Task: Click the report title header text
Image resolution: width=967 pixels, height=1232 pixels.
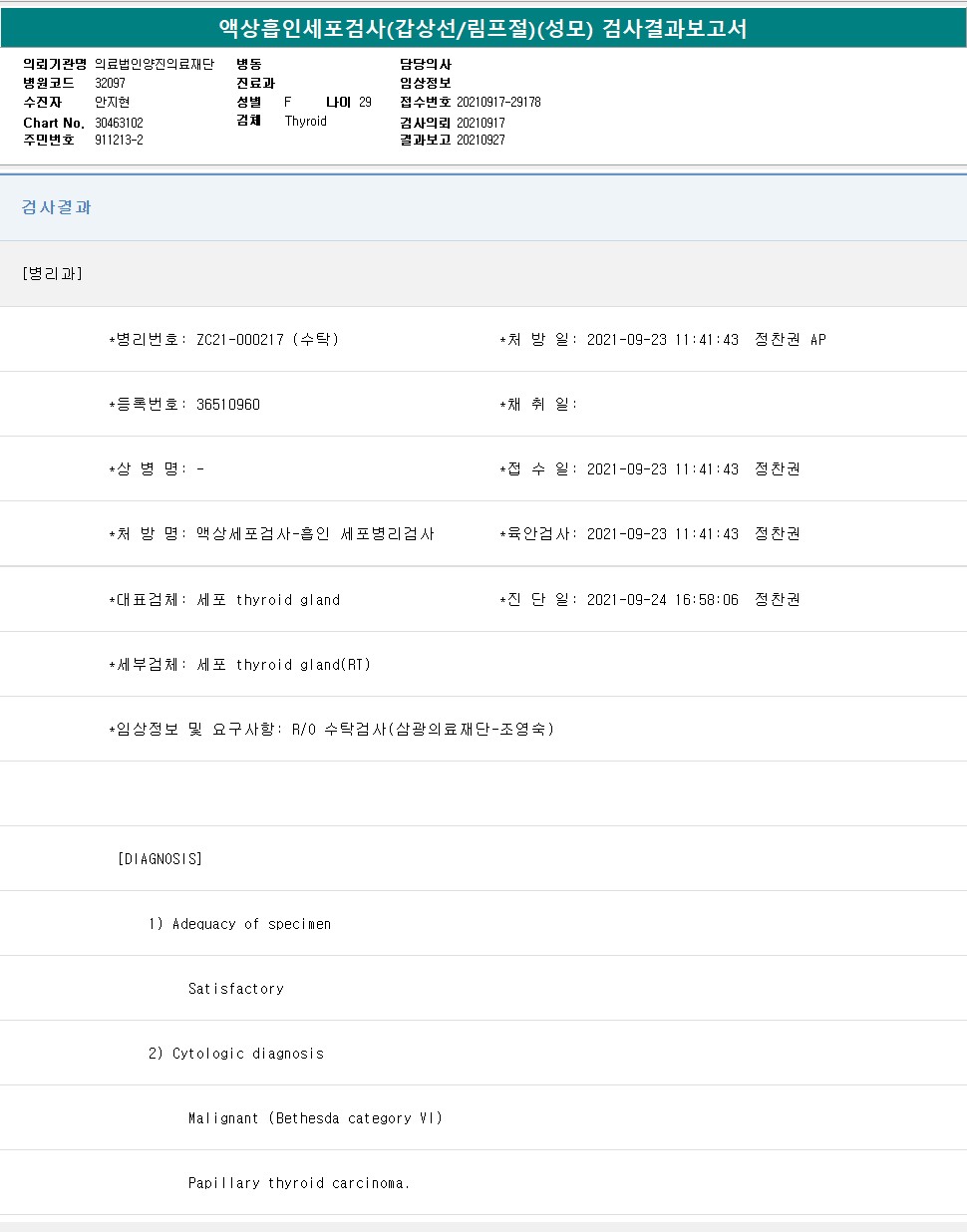Action: click(483, 29)
